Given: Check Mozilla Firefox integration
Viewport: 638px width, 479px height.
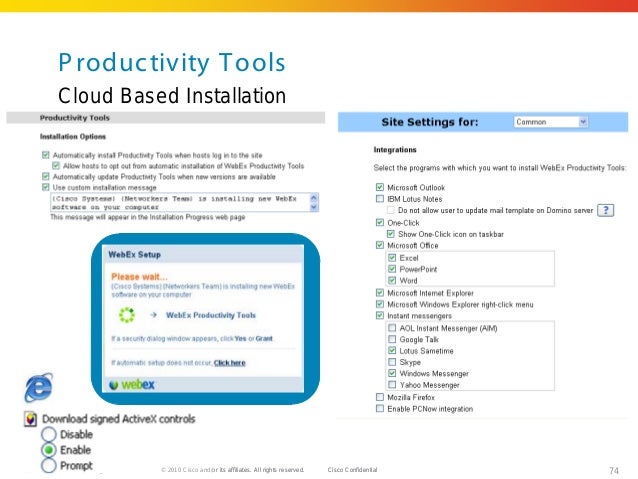Looking at the screenshot, I should pyautogui.click(x=380, y=397).
